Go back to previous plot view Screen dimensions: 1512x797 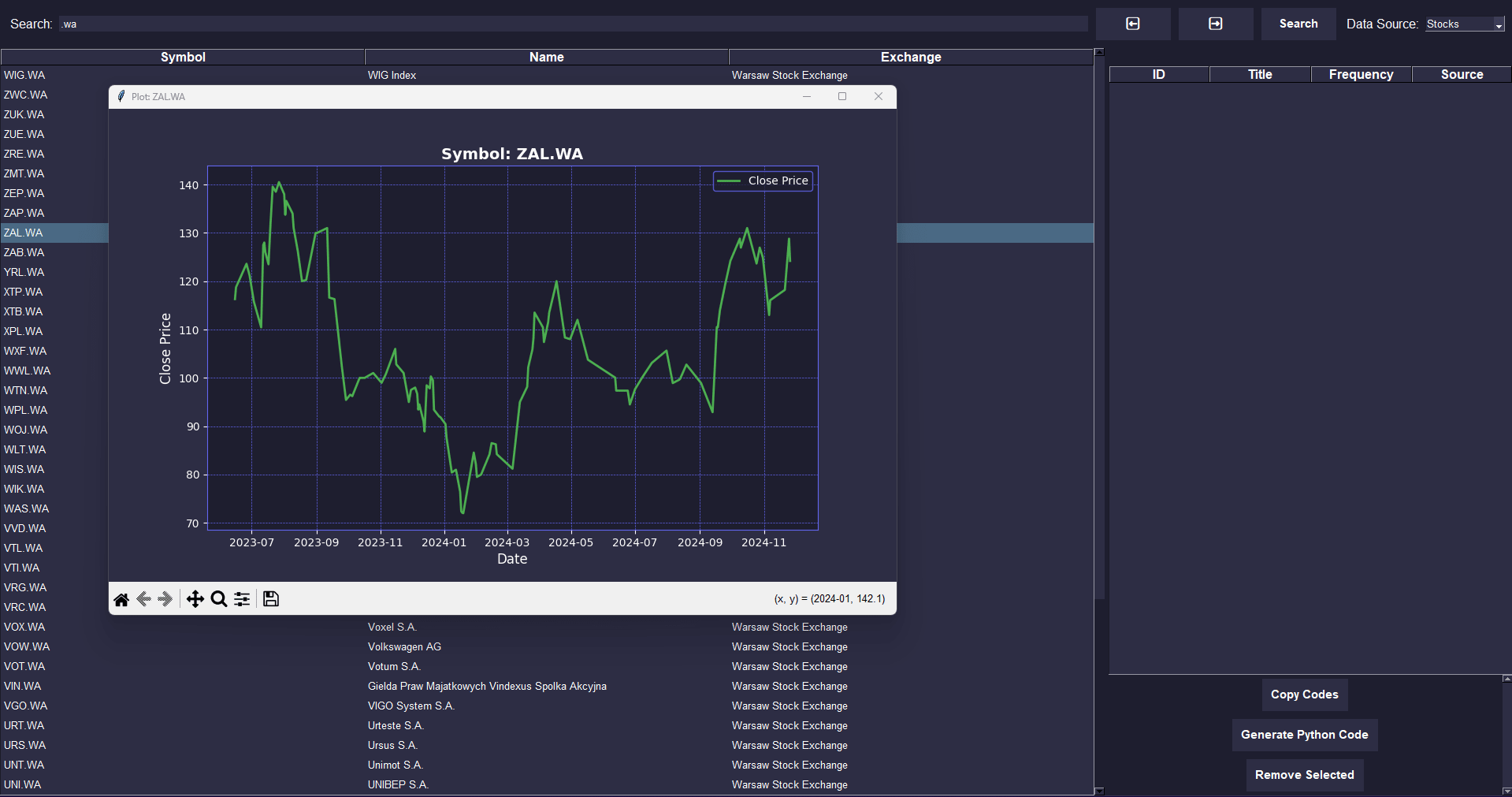143,599
